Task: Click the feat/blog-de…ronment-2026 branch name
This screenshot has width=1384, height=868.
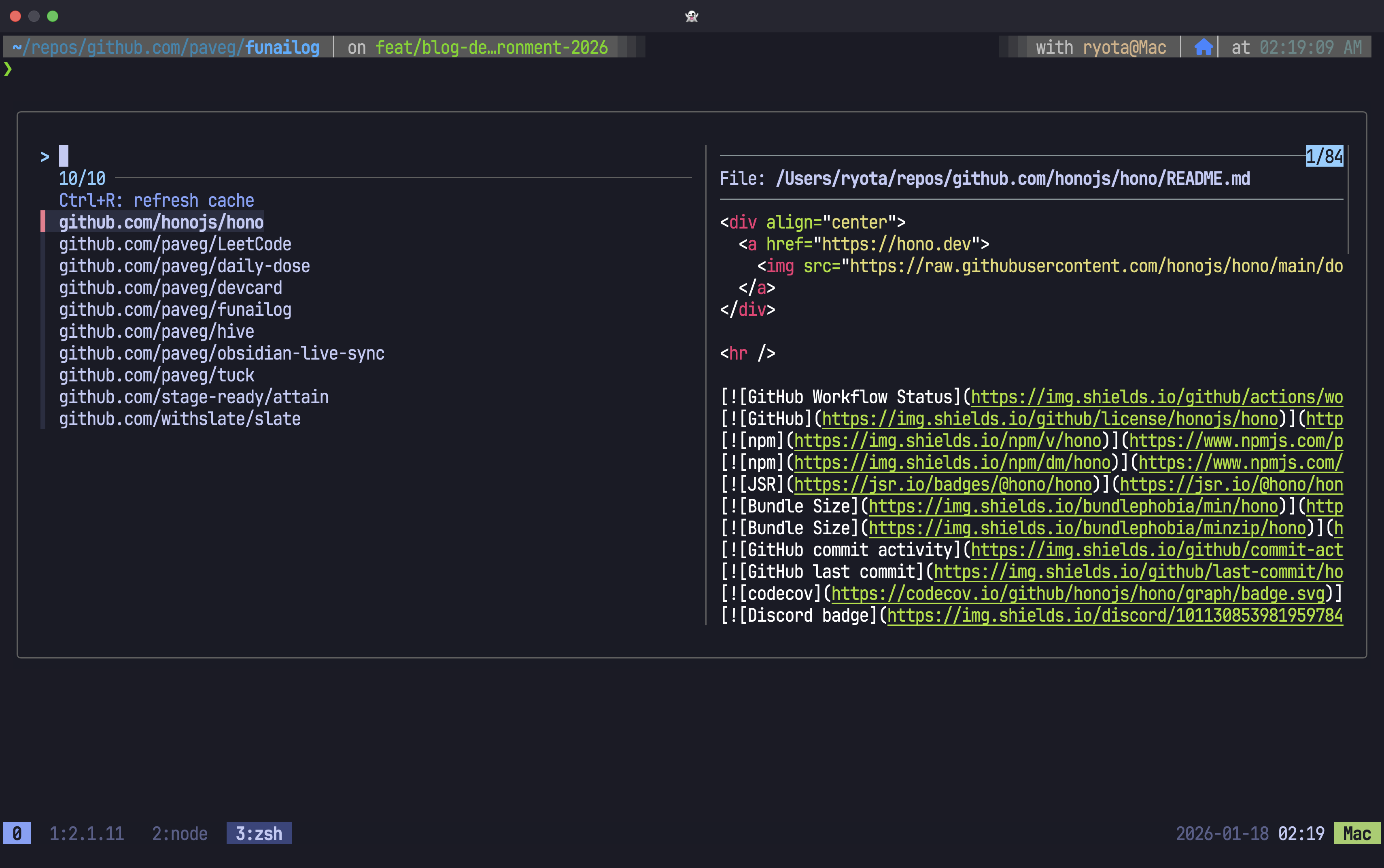Action: pyautogui.click(x=492, y=47)
